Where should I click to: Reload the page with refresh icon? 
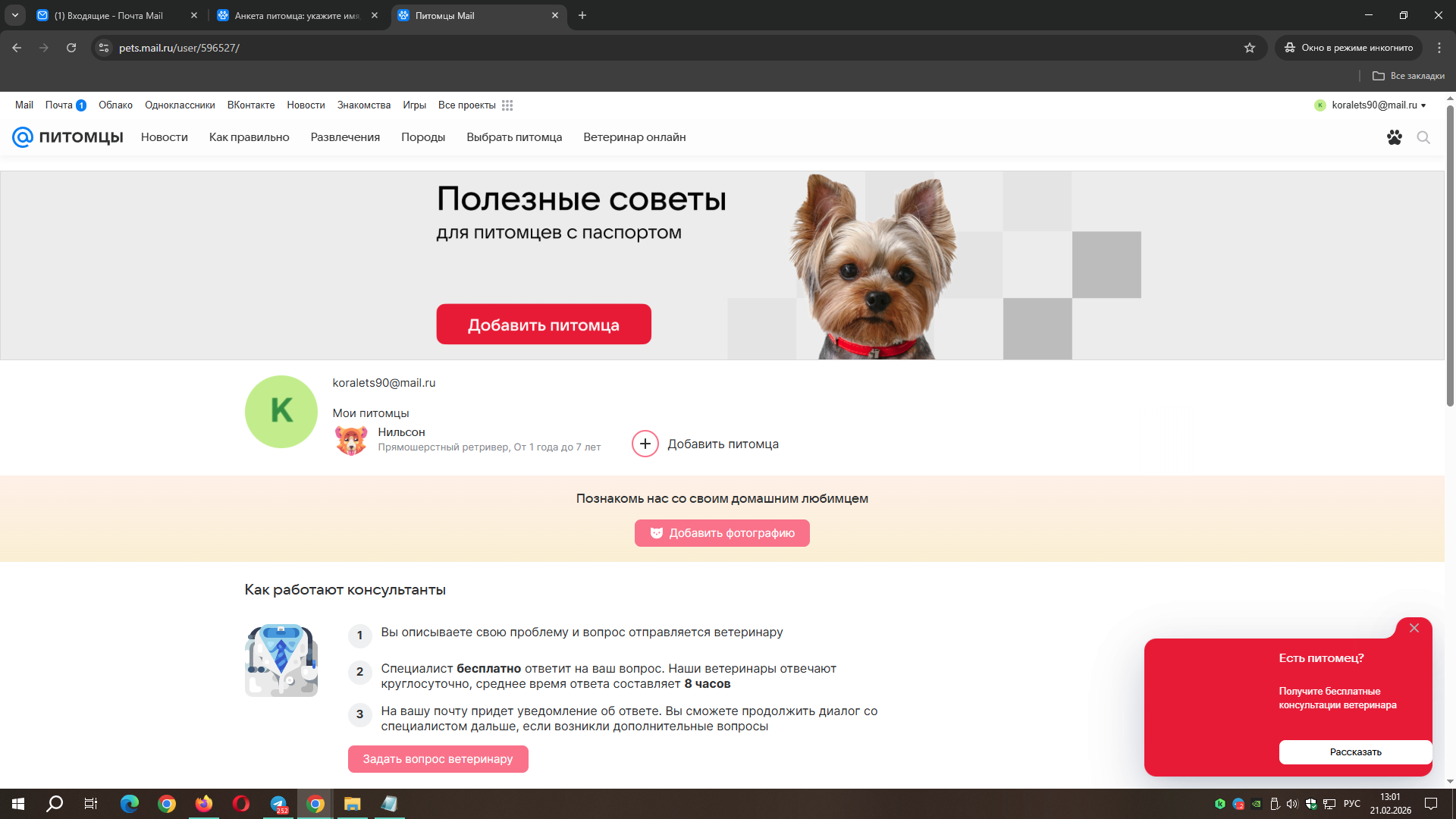(x=71, y=48)
